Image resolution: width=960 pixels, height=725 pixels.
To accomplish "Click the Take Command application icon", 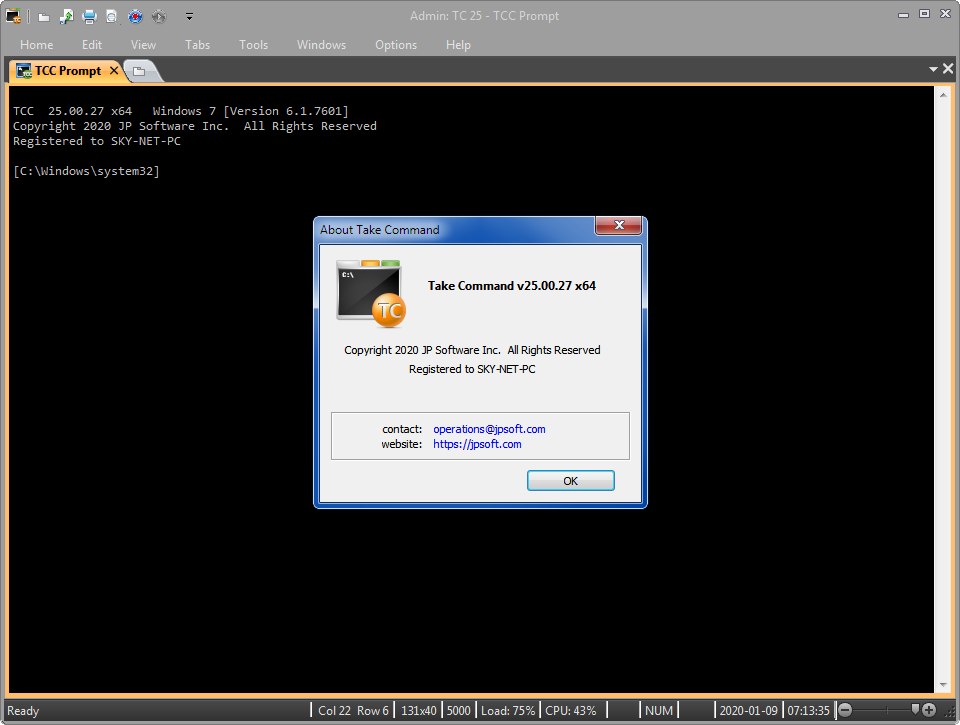I will coord(13,17).
